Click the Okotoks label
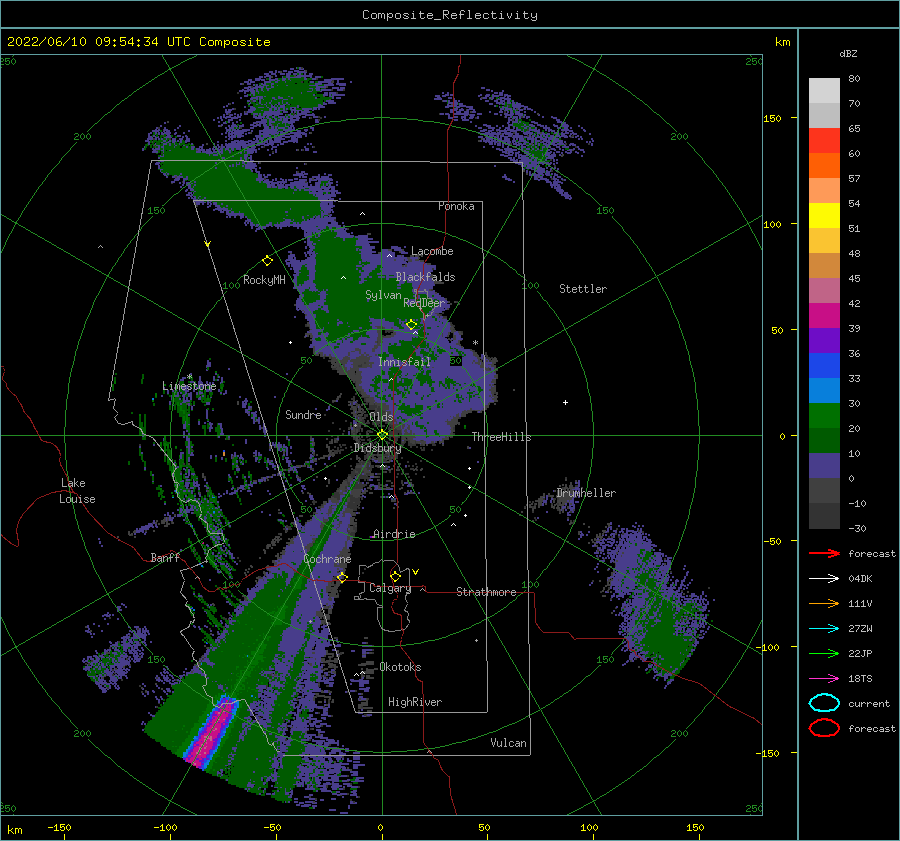 coord(400,667)
